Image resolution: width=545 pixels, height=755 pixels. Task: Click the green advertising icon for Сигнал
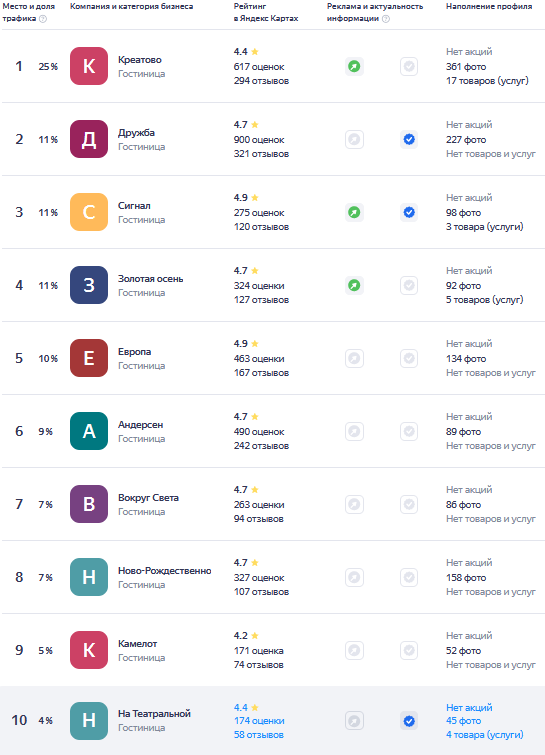click(x=354, y=212)
